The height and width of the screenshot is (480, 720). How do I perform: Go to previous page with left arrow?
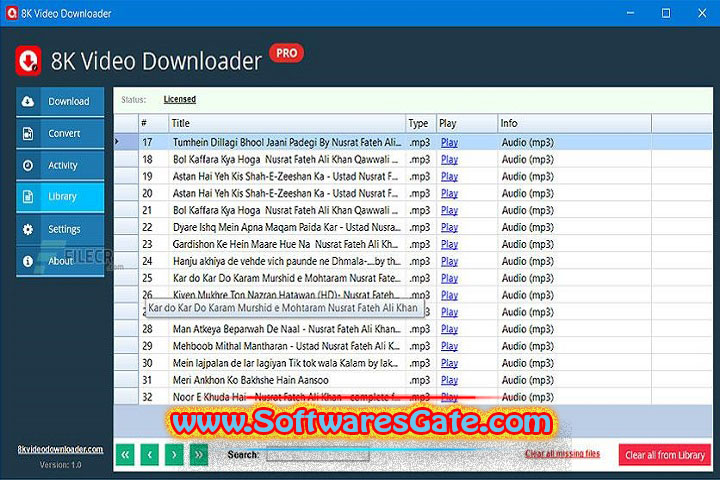tap(150, 454)
